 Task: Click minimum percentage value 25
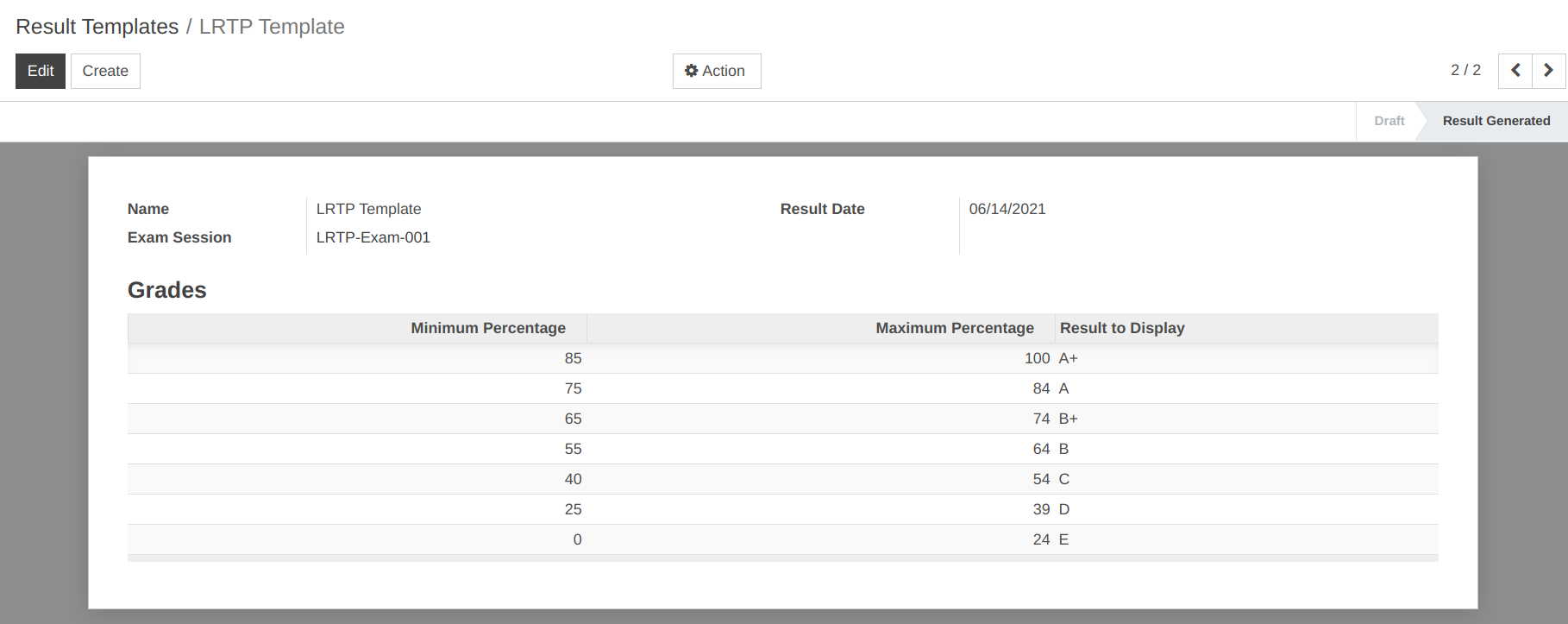pos(573,509)
